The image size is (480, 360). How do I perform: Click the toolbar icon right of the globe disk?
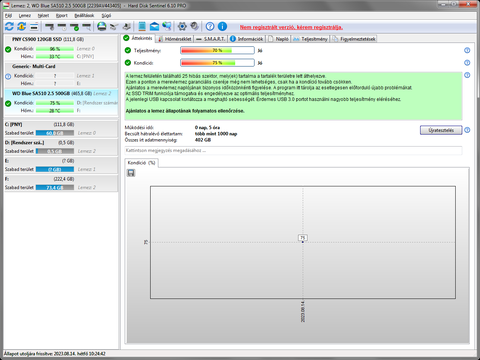click(114, 26)
